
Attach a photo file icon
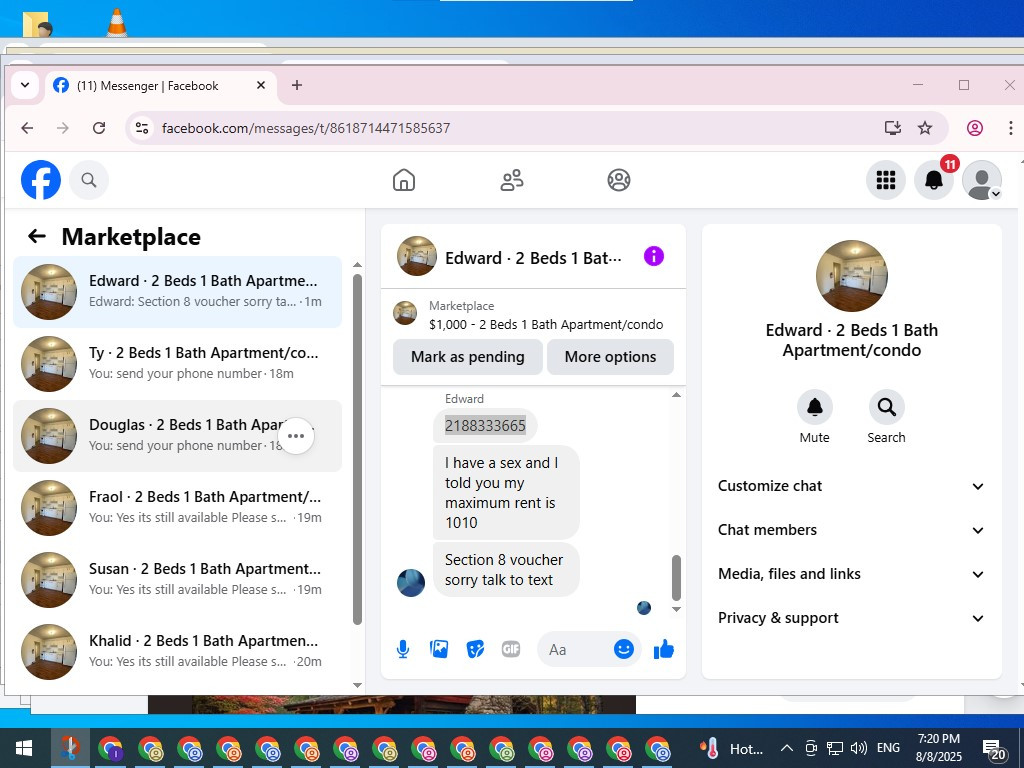point(439,649)
